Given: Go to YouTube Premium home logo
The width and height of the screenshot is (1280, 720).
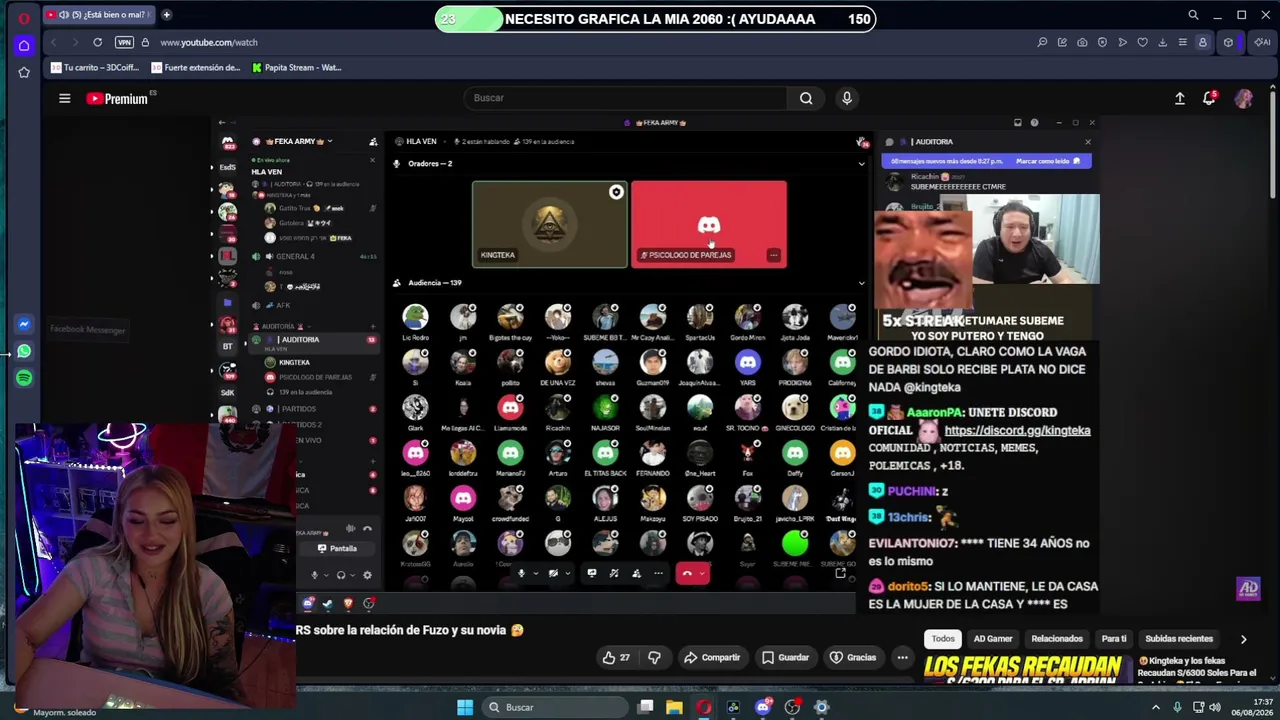Looking at the screenshot, I should [117, 98].
